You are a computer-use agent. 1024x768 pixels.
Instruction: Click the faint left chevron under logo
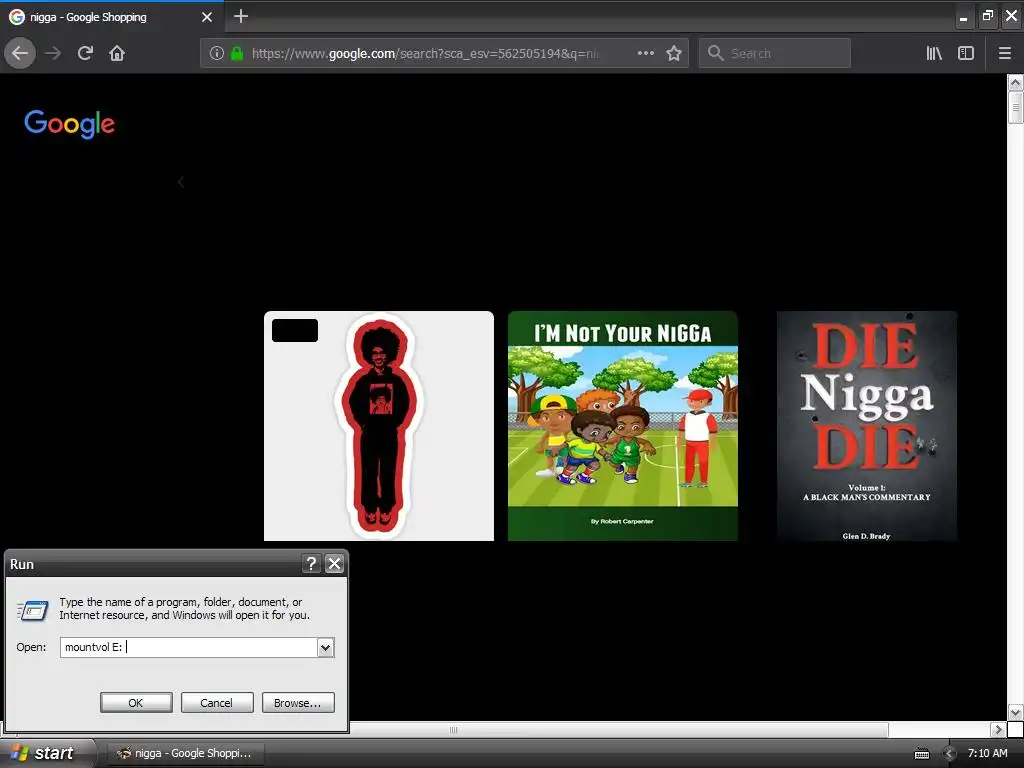[181, 182]
